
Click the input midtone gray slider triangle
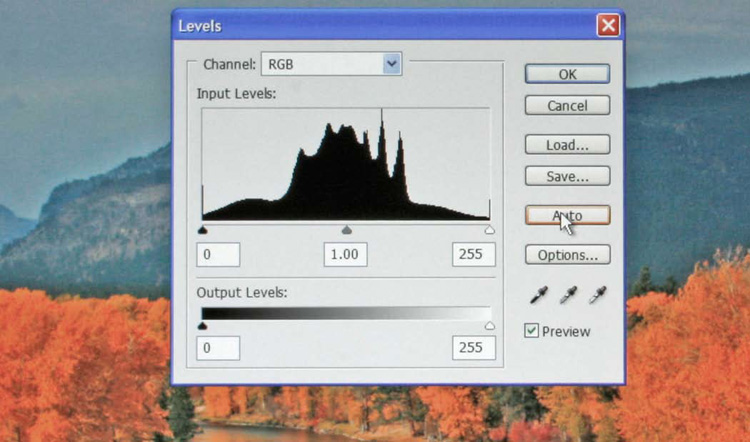[347, 230]
